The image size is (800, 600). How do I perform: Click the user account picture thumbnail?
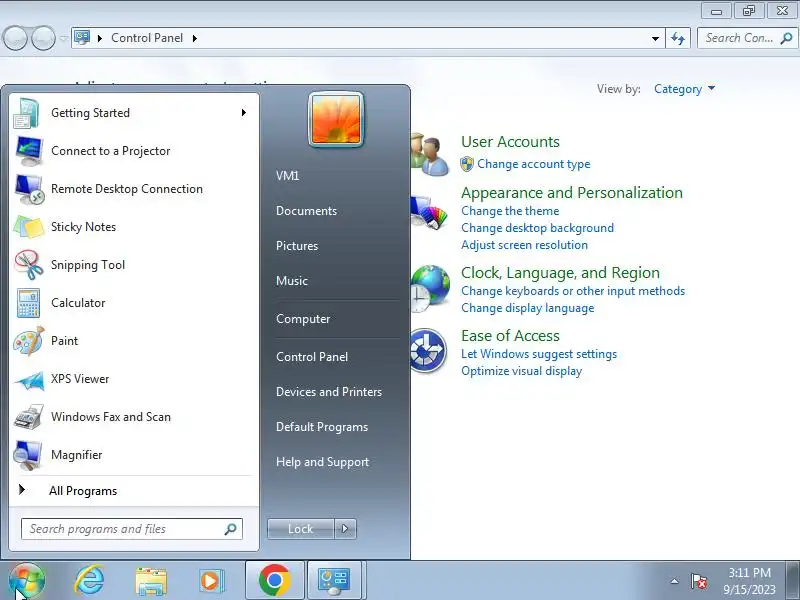[x=336, y=119]
